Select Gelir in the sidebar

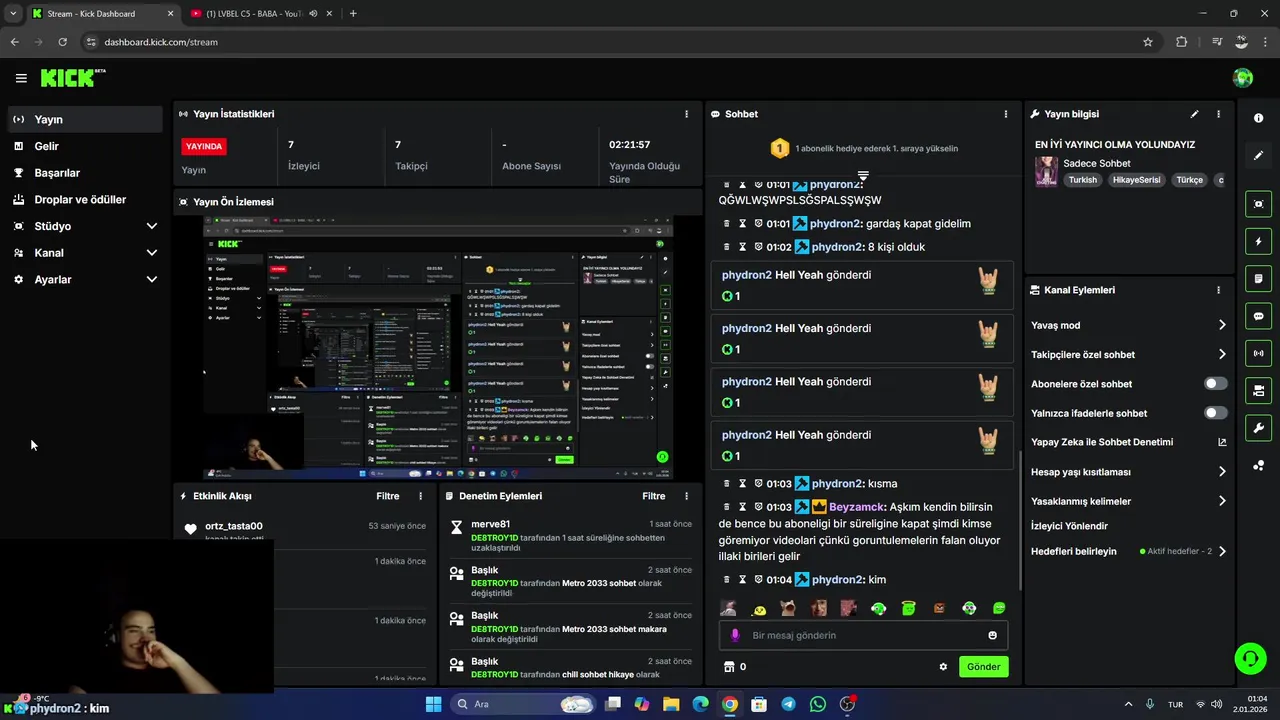coord(85,146)
